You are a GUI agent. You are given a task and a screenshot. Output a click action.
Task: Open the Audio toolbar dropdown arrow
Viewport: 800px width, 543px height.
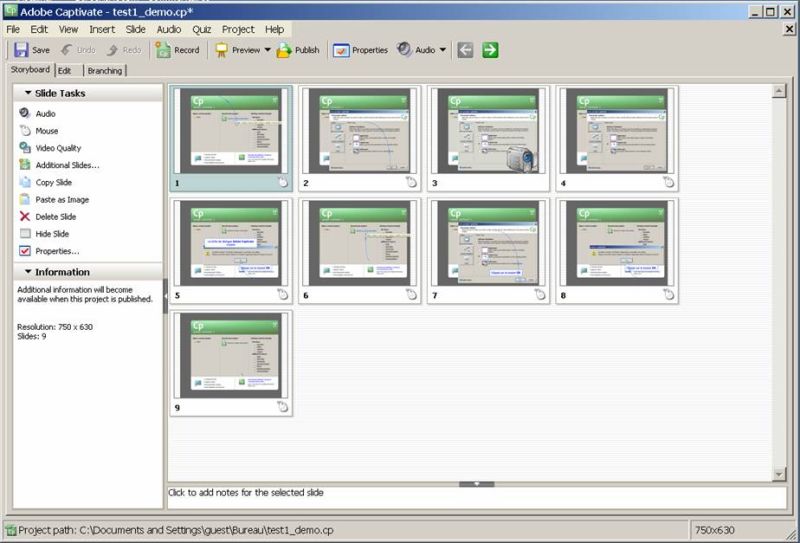(x=442, y=50)
